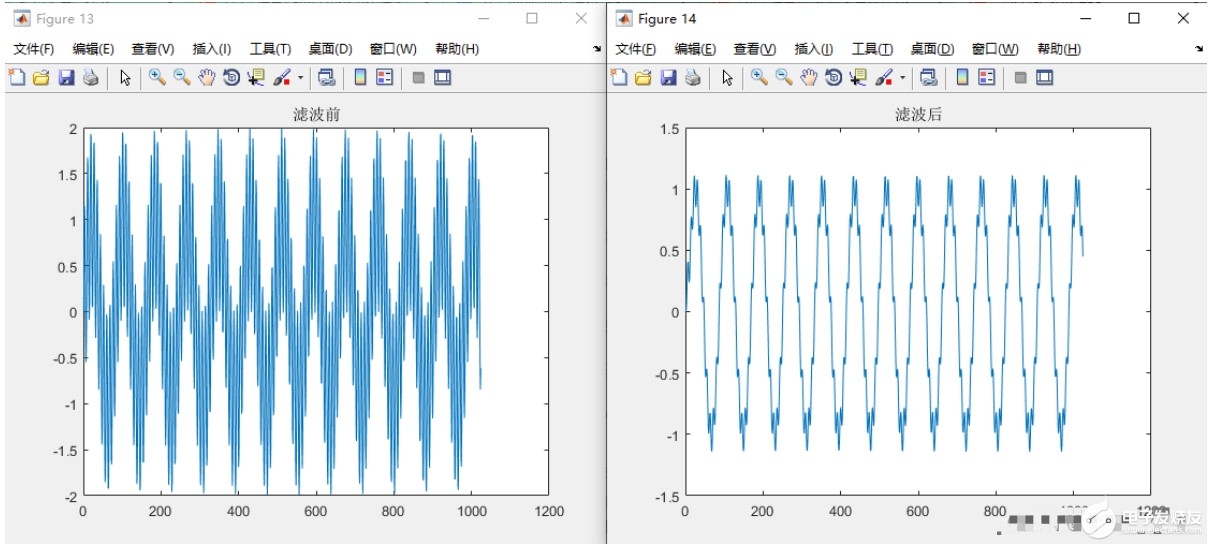Open 桌面(D) menu in Figure 14
The height and width of the screenshot is (545, 1208).
tap(932, 49)
